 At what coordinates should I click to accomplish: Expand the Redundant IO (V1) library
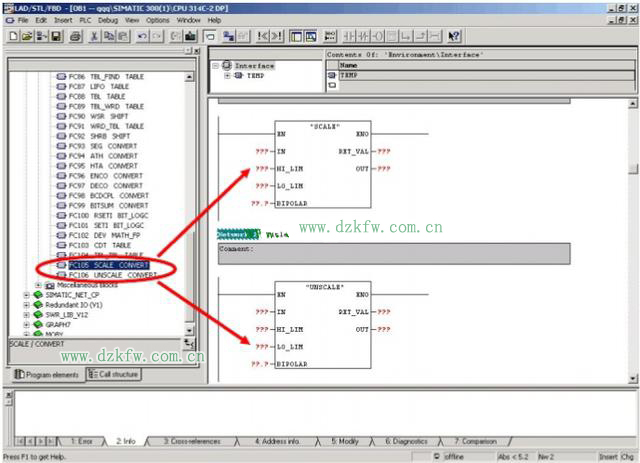[25, 305]
